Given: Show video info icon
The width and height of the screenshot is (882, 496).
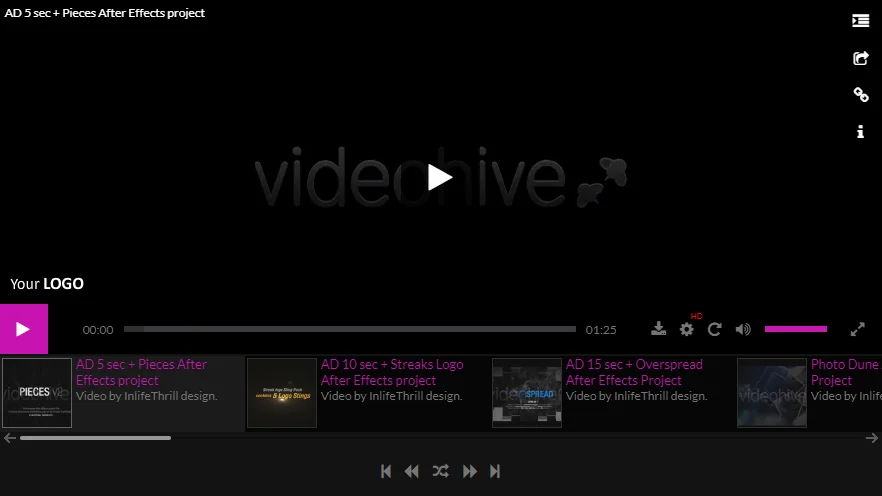Looking at the screenshot, I should (x=860, y=132).
